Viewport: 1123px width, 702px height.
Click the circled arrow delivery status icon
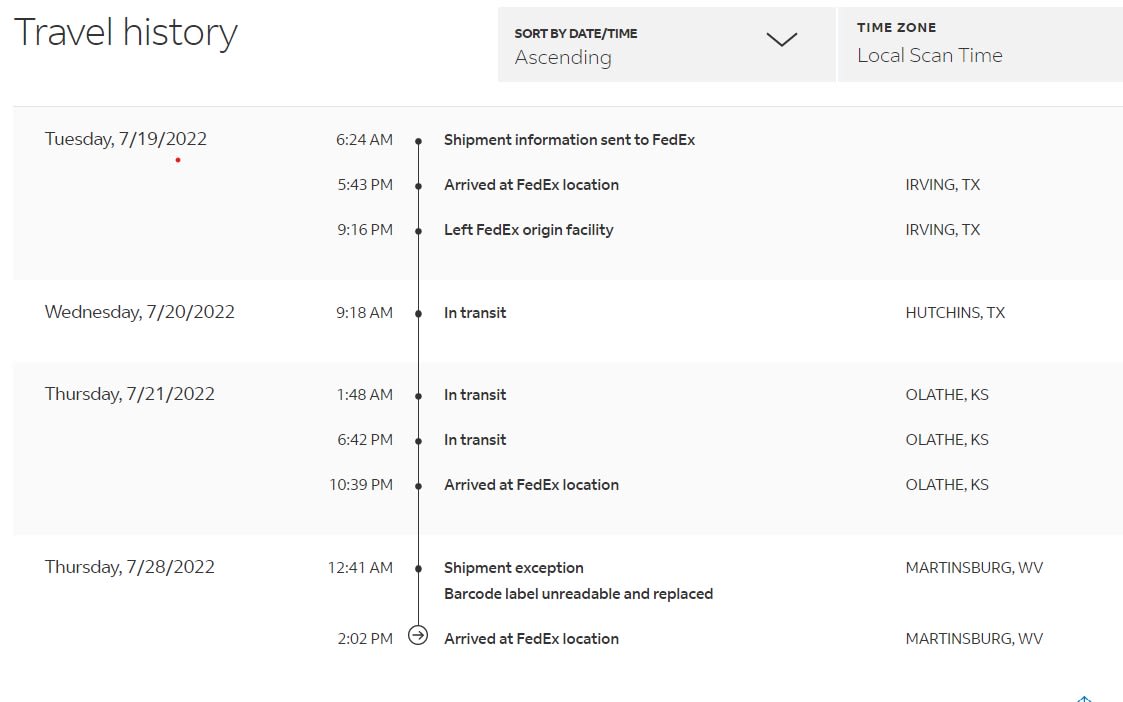point(418,634)
